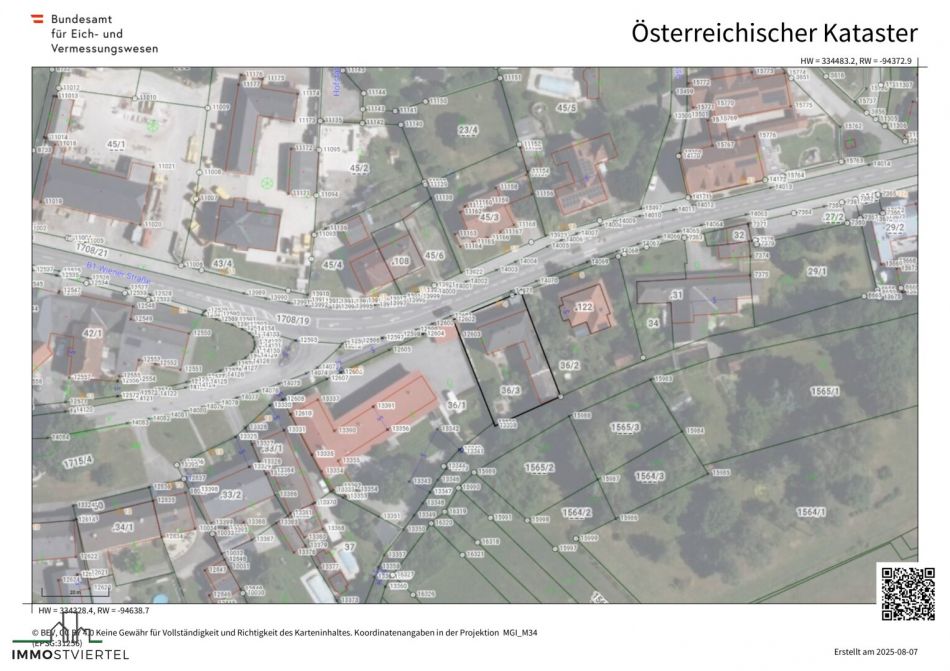Click the Bundesamt für Eich- und Vermessungswesen text
This screenshot has width=950, height=671.
pyautogui.click(x=104, y=34)
